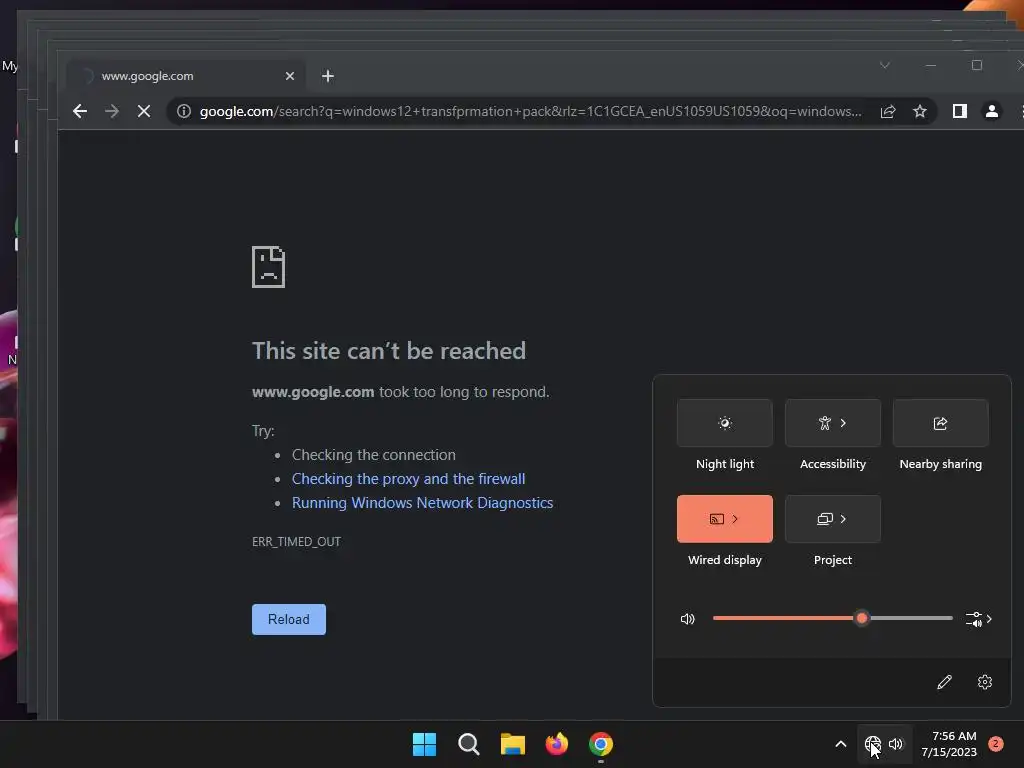The image size is (1024, 768).
Task: Open the Windows Start menu
Action: click(424, 744)
